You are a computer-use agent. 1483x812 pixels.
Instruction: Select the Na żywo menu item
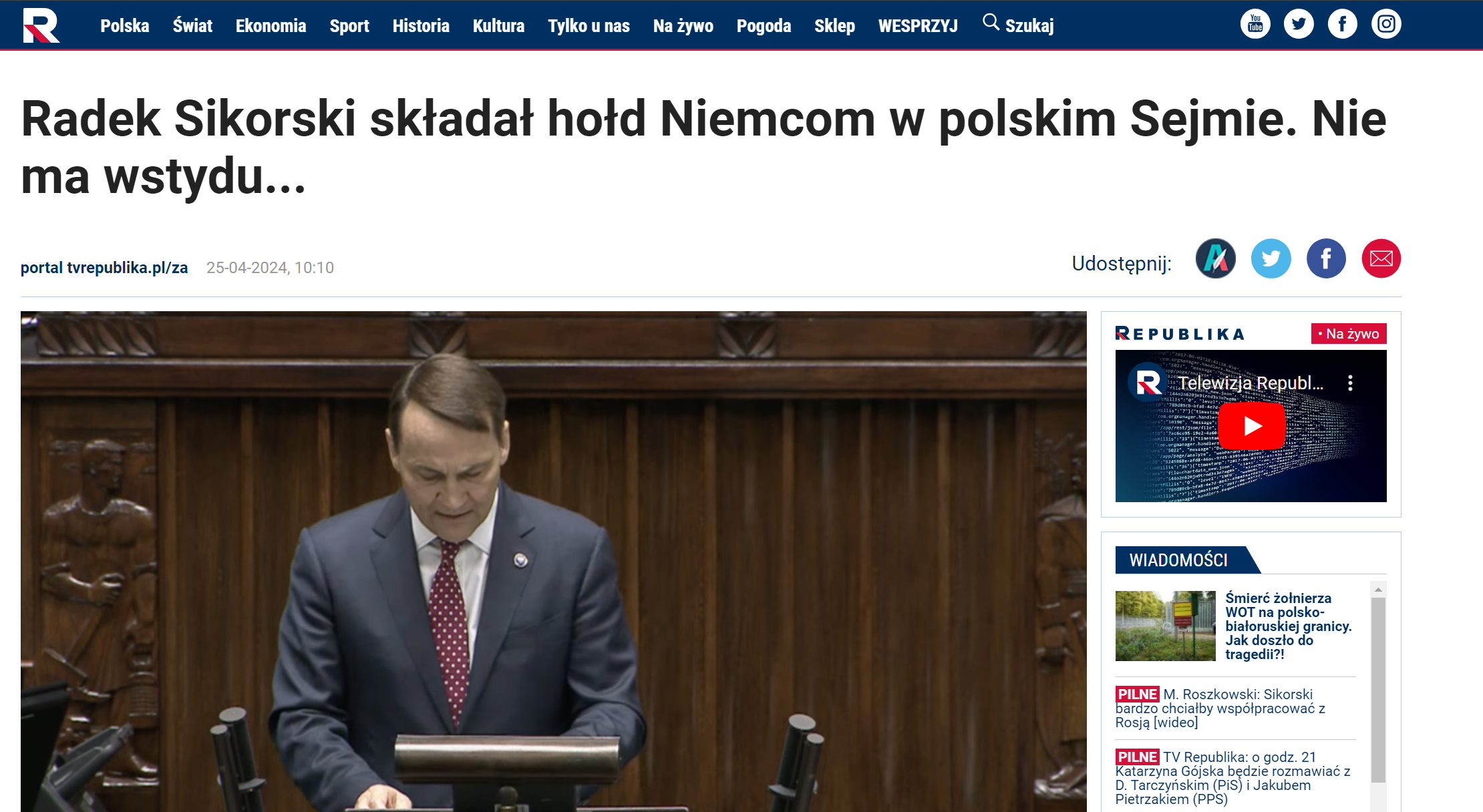[683, 25]
